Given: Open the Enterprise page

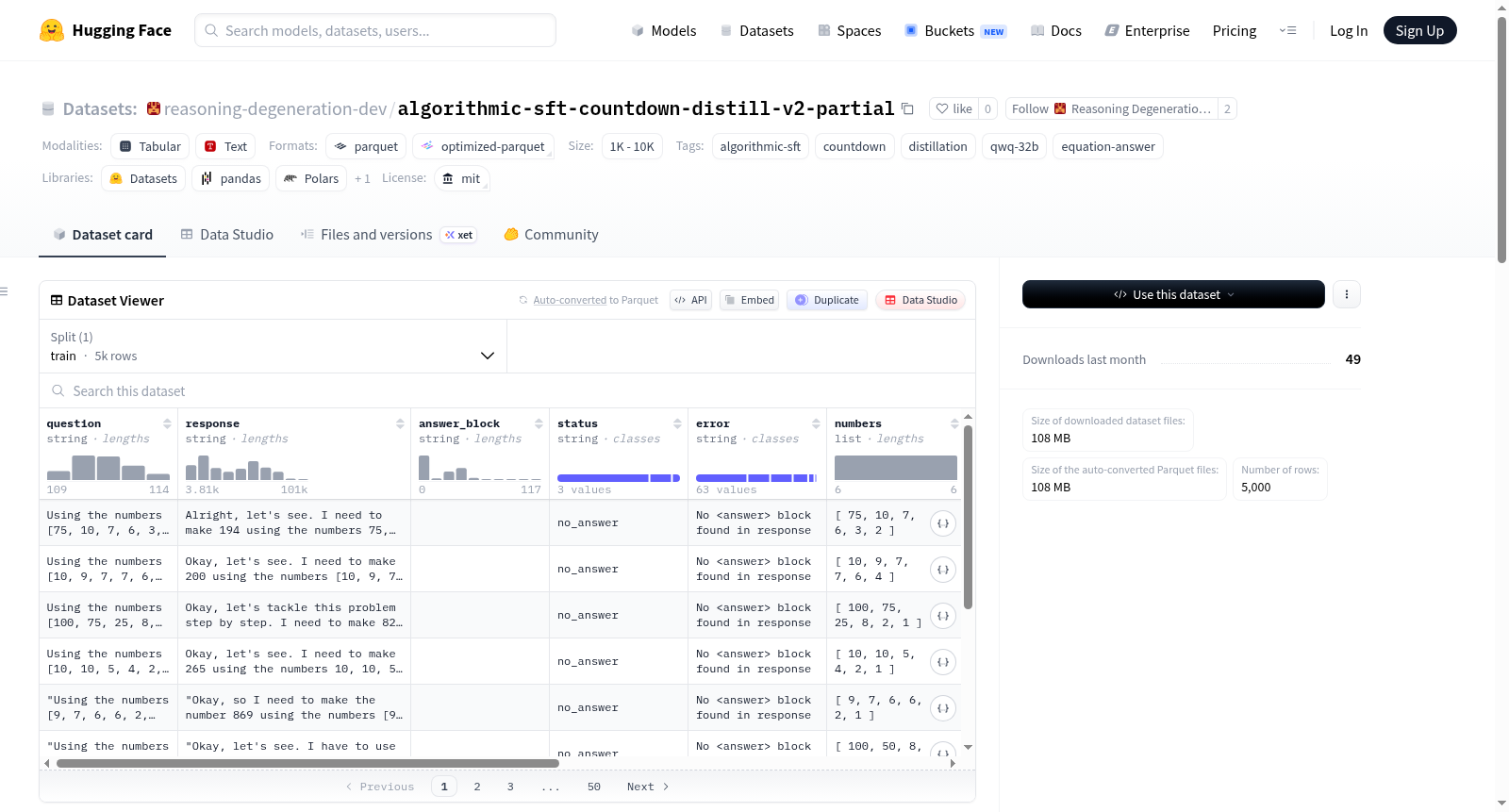Looking at the screenshot, I should click(x=1147, y=30).
